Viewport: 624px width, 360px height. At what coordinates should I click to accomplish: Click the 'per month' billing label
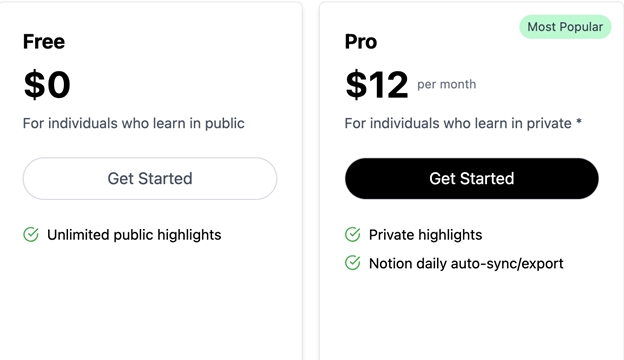click(x=447, y=84)
